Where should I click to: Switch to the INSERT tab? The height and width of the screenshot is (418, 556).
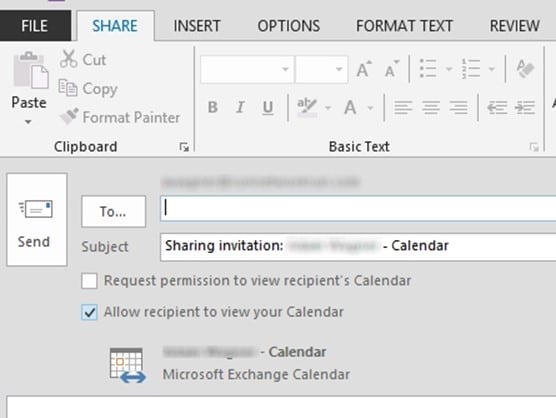[x=197, y=26]
